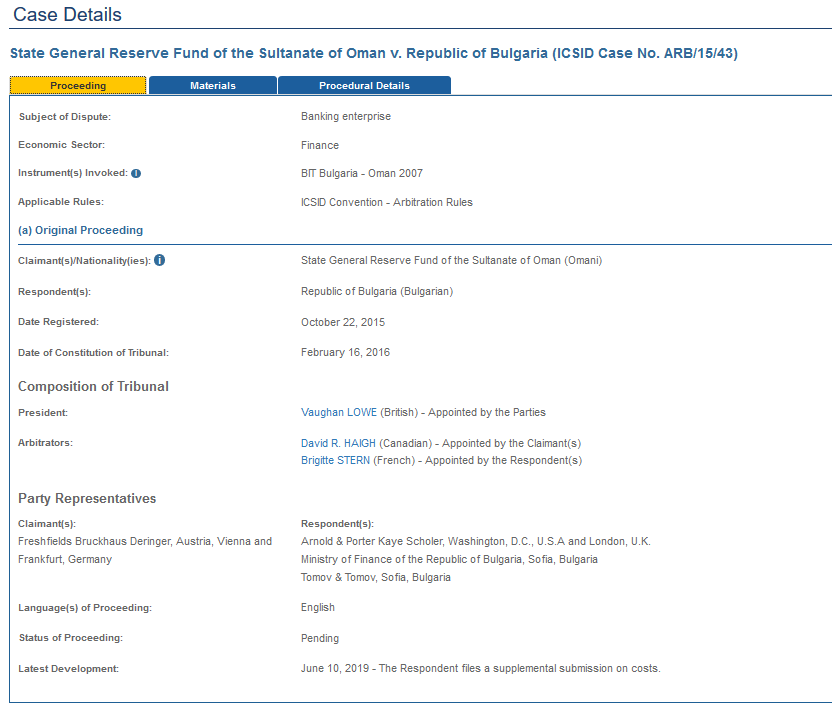Open Vaughan LOWE arbitrator profile link

(x=339, y=412)
